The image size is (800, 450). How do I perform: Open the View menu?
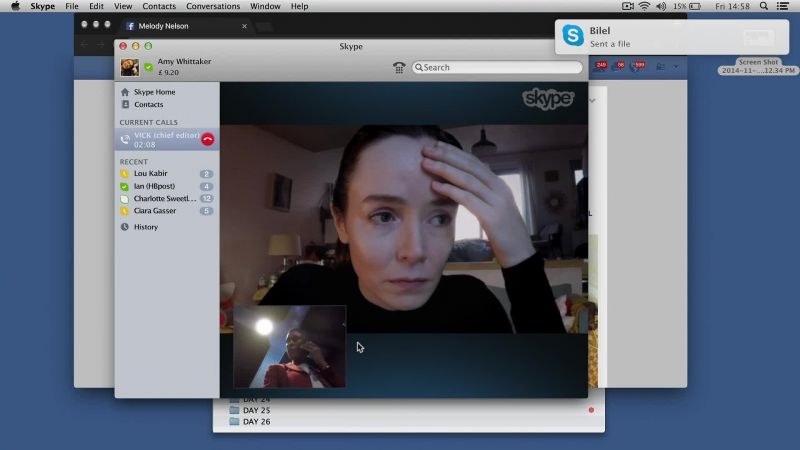(x=123, y=6)
